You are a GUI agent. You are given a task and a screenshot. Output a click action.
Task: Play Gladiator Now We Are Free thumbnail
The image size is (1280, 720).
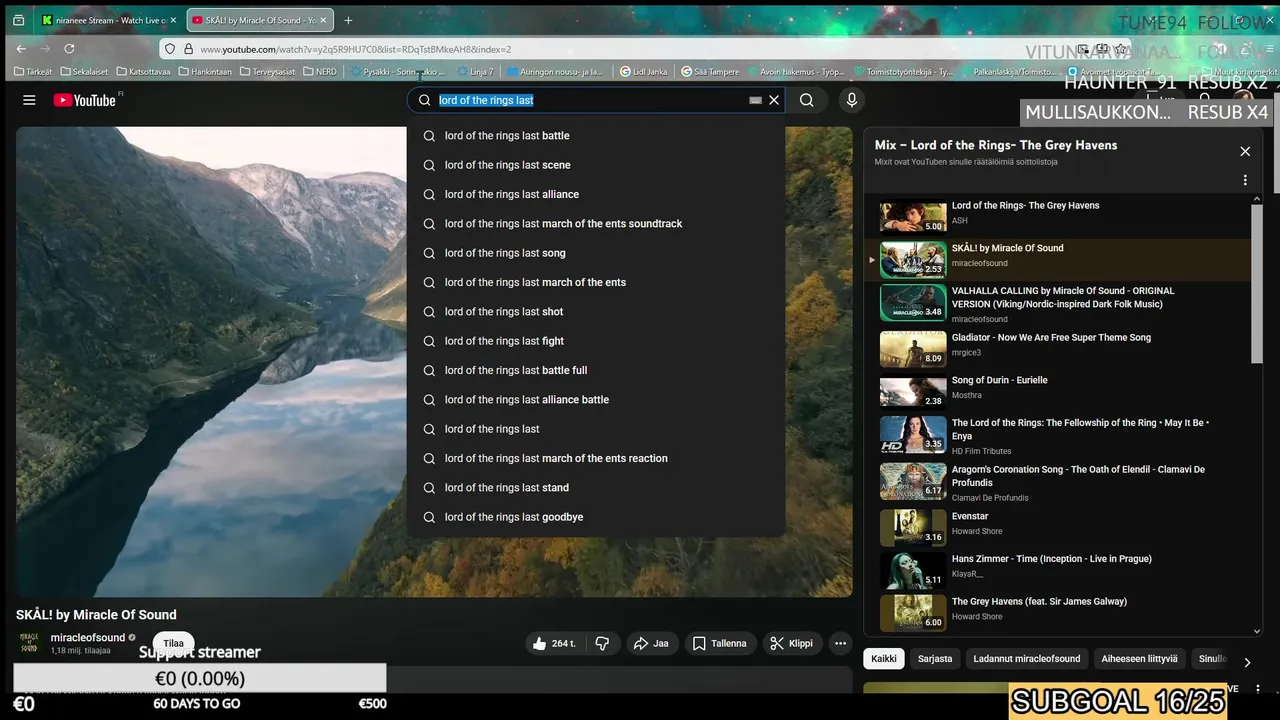(x=913, y=349)
